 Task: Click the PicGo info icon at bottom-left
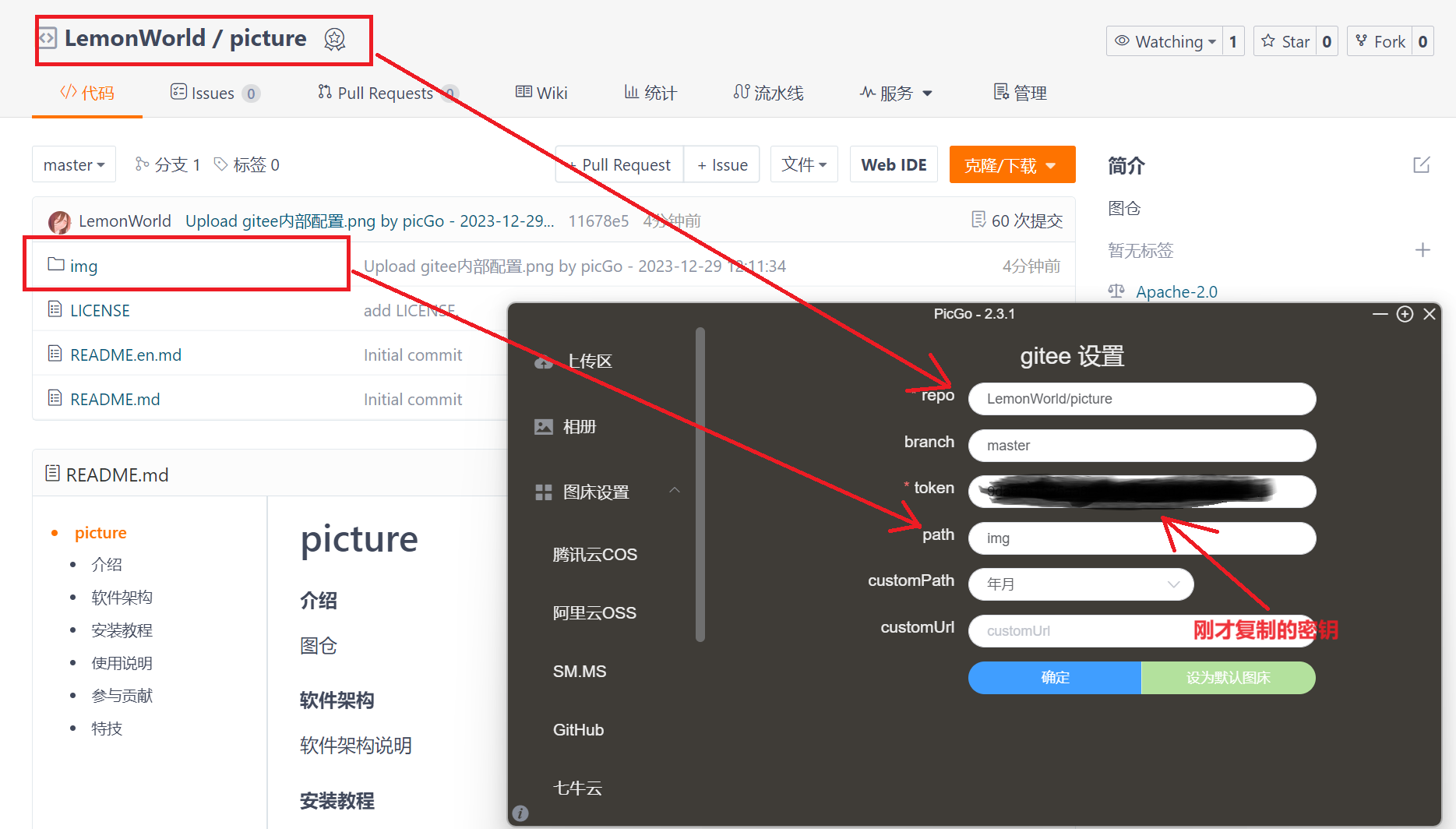[x=520, y=813]
